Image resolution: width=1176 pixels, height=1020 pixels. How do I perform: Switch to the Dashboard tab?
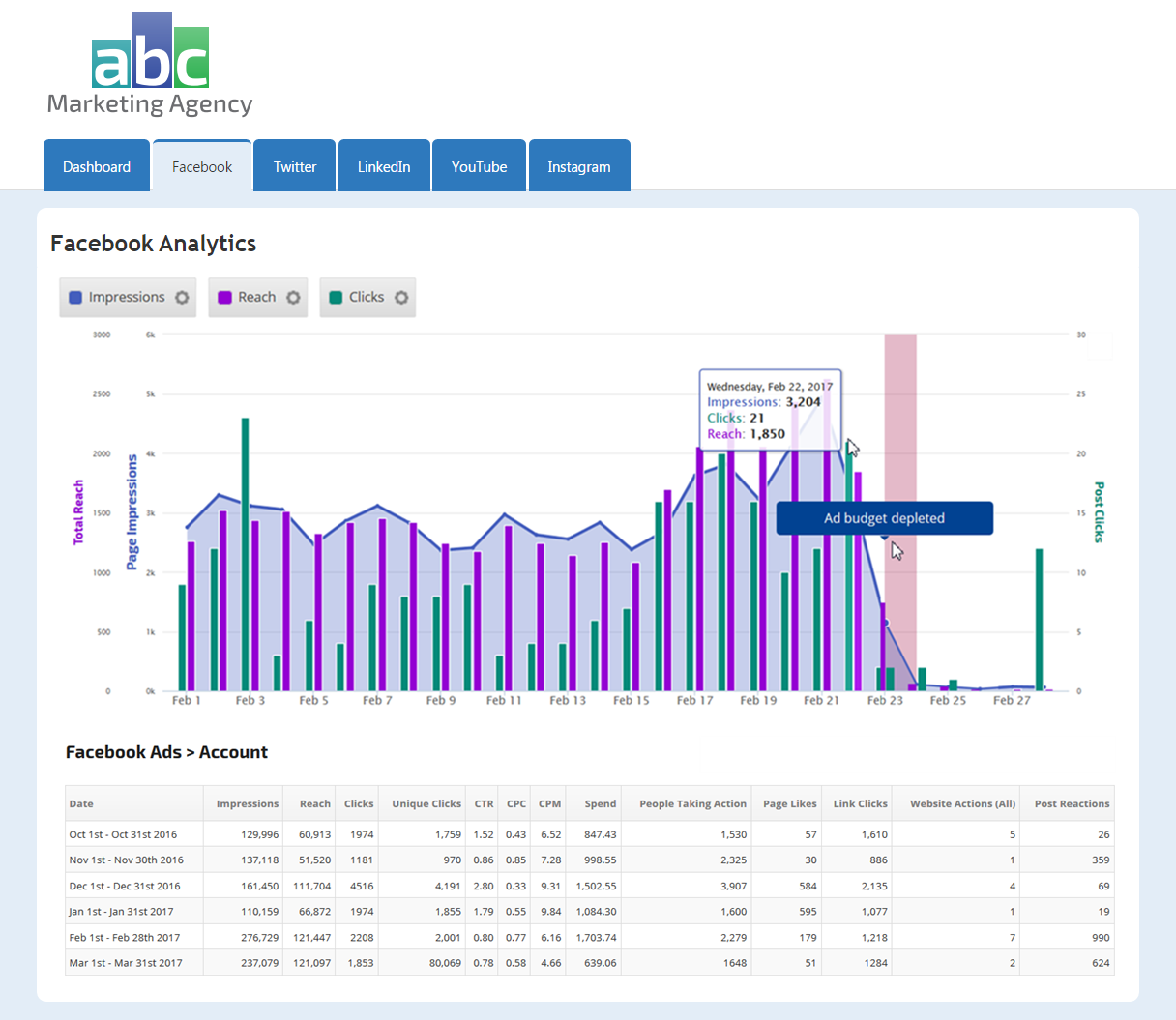coord(97,167)
